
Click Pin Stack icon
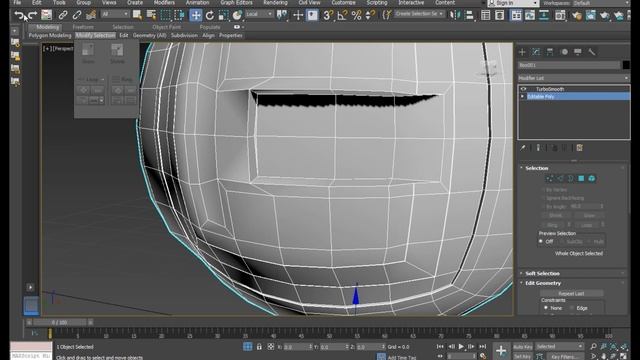pos(522,148)
